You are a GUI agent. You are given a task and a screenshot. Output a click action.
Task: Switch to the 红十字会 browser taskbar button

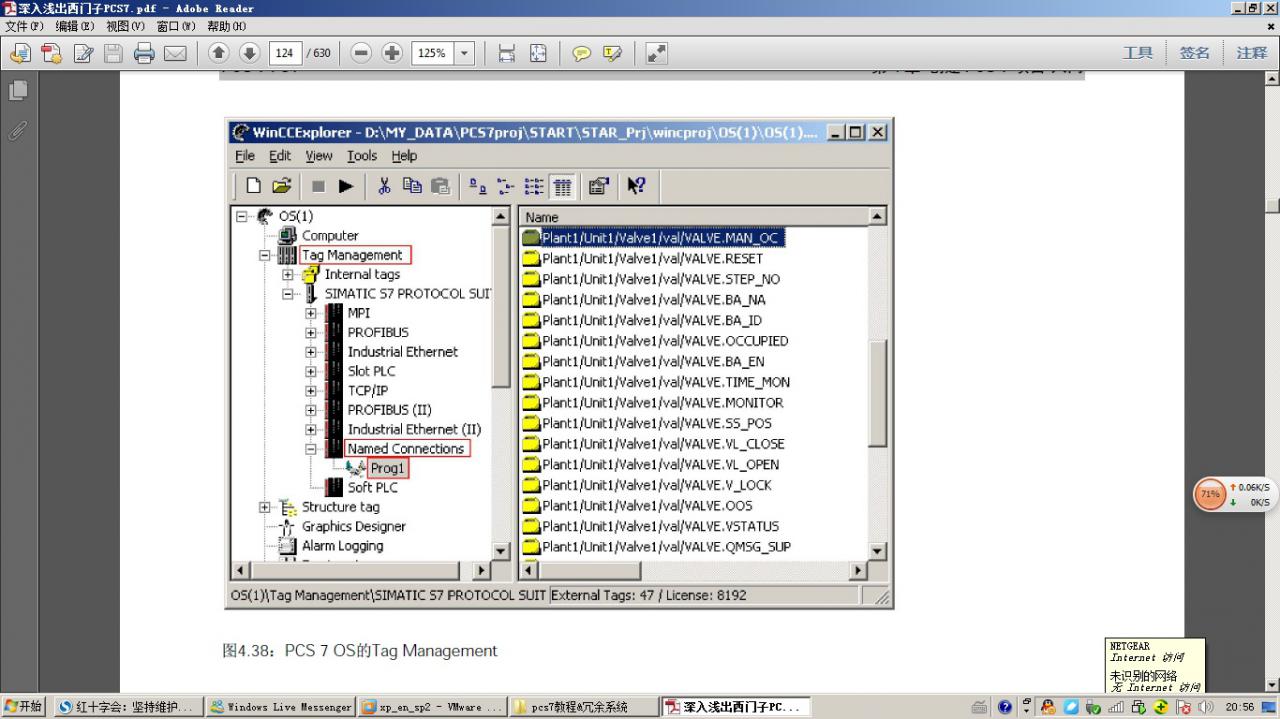pos(128,707)
